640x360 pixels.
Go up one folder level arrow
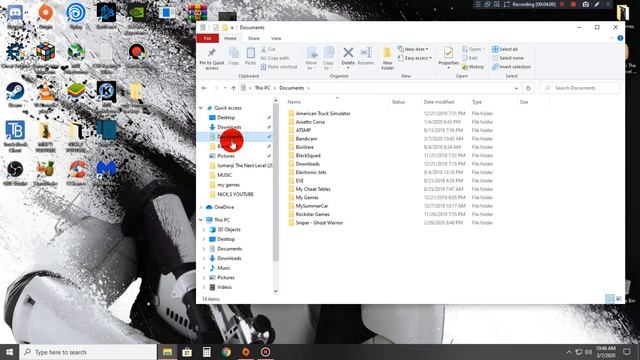(233, 88)
